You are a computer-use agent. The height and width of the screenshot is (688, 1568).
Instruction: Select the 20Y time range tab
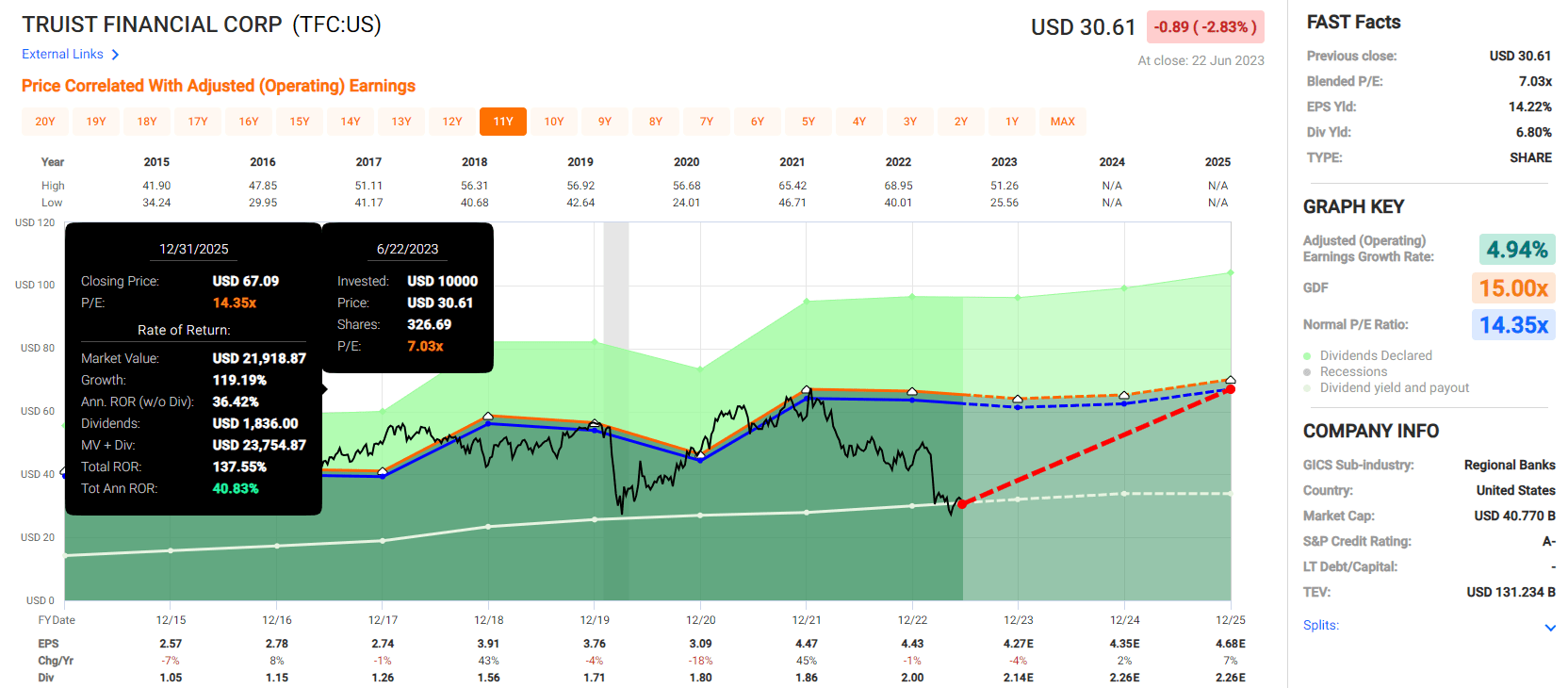coord(45,122)
